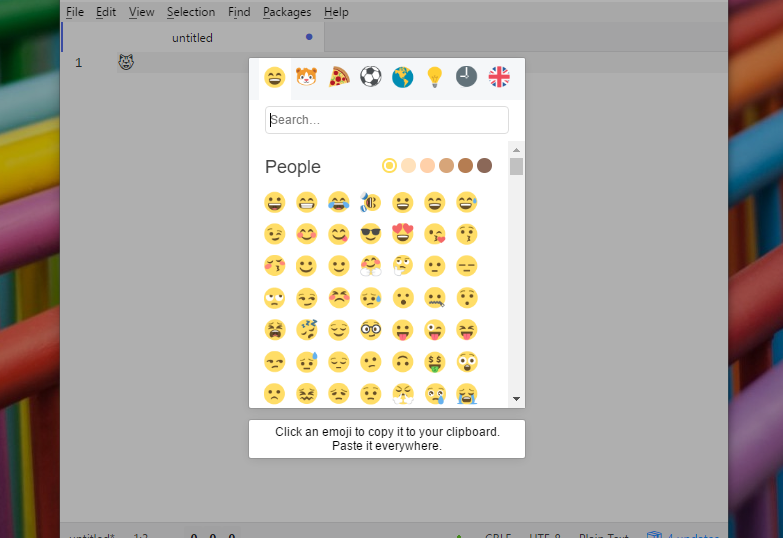The height and width of the screenshot is (538, 783).
Task: Open the Selection menu
Action: [191, 12]
